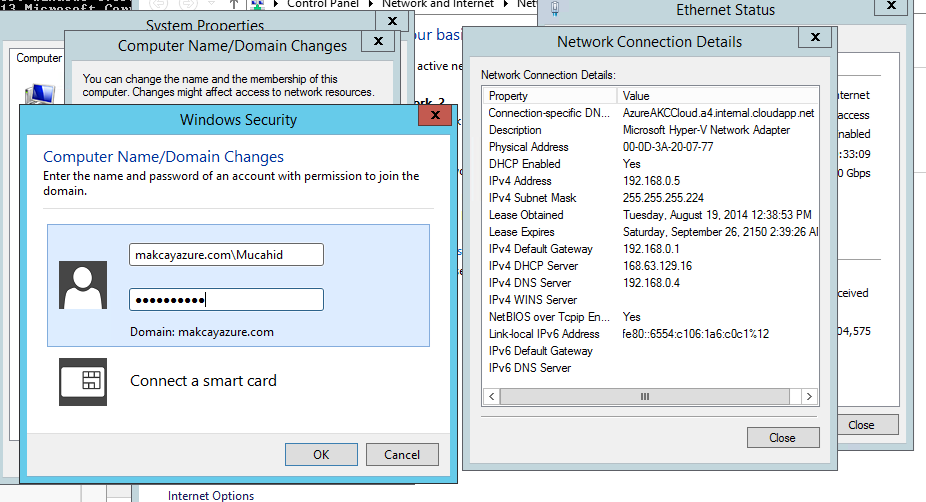Click value 192.168.0.4

click(x=651, y=283)
